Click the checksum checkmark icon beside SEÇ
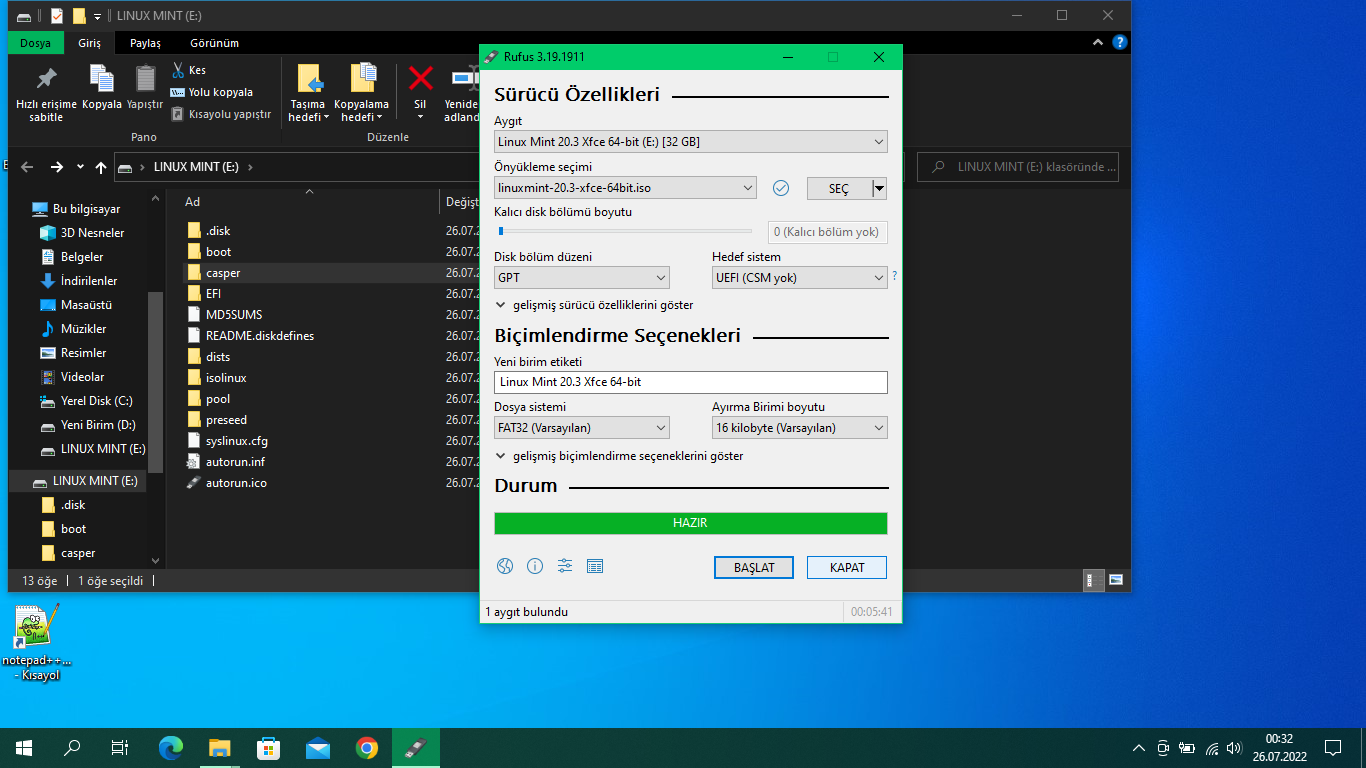 [781, 188]
